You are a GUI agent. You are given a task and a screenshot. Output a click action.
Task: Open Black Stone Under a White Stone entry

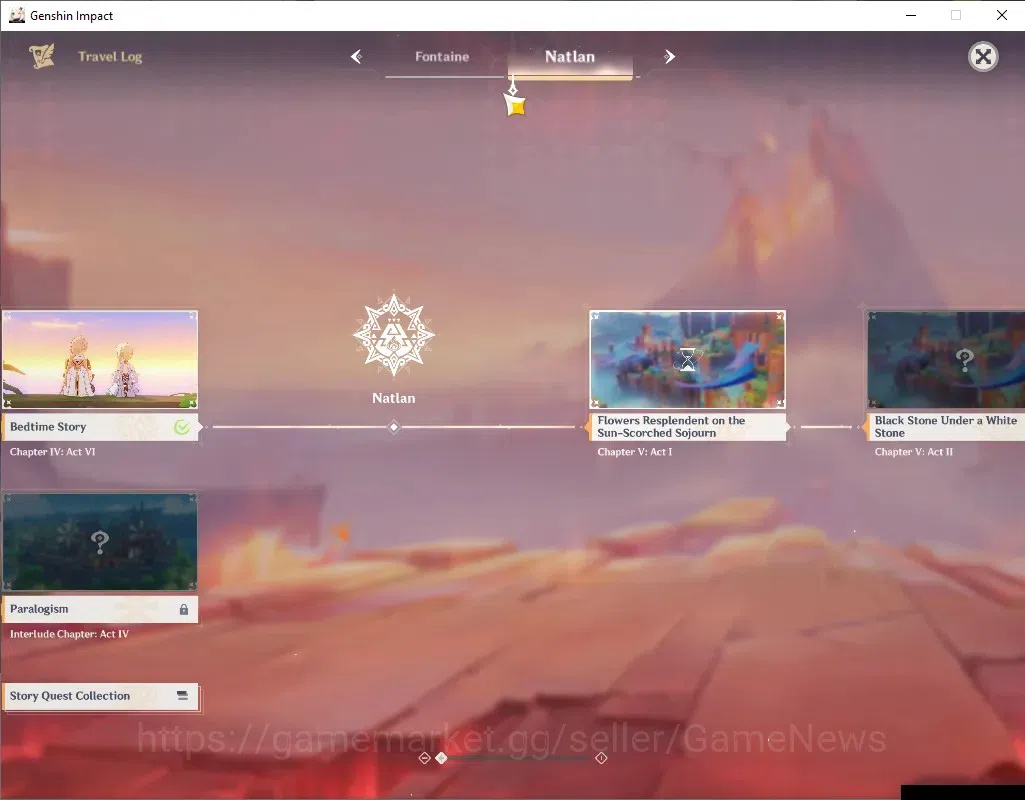pyautogui.click(x=945, y=427)
